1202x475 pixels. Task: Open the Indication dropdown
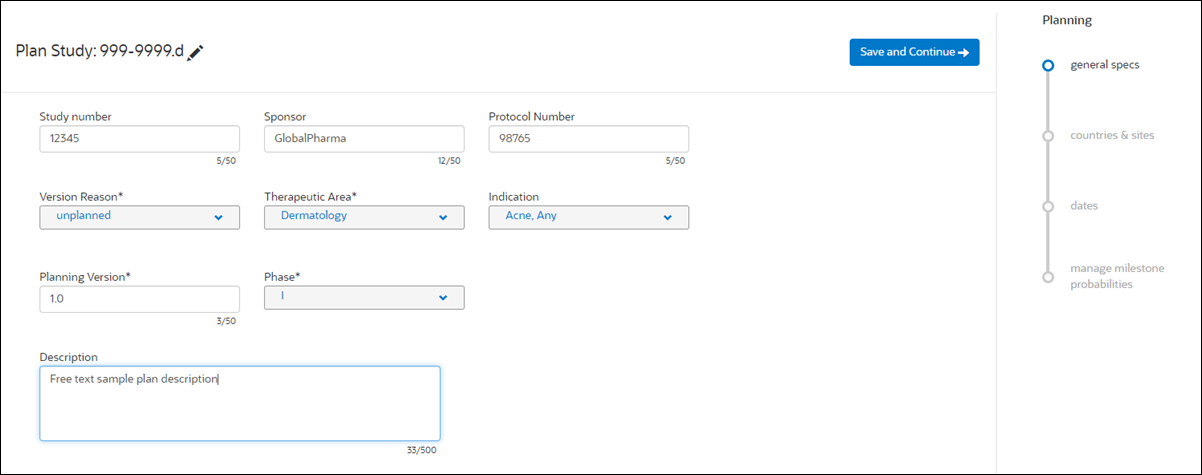tap(589, 217)
